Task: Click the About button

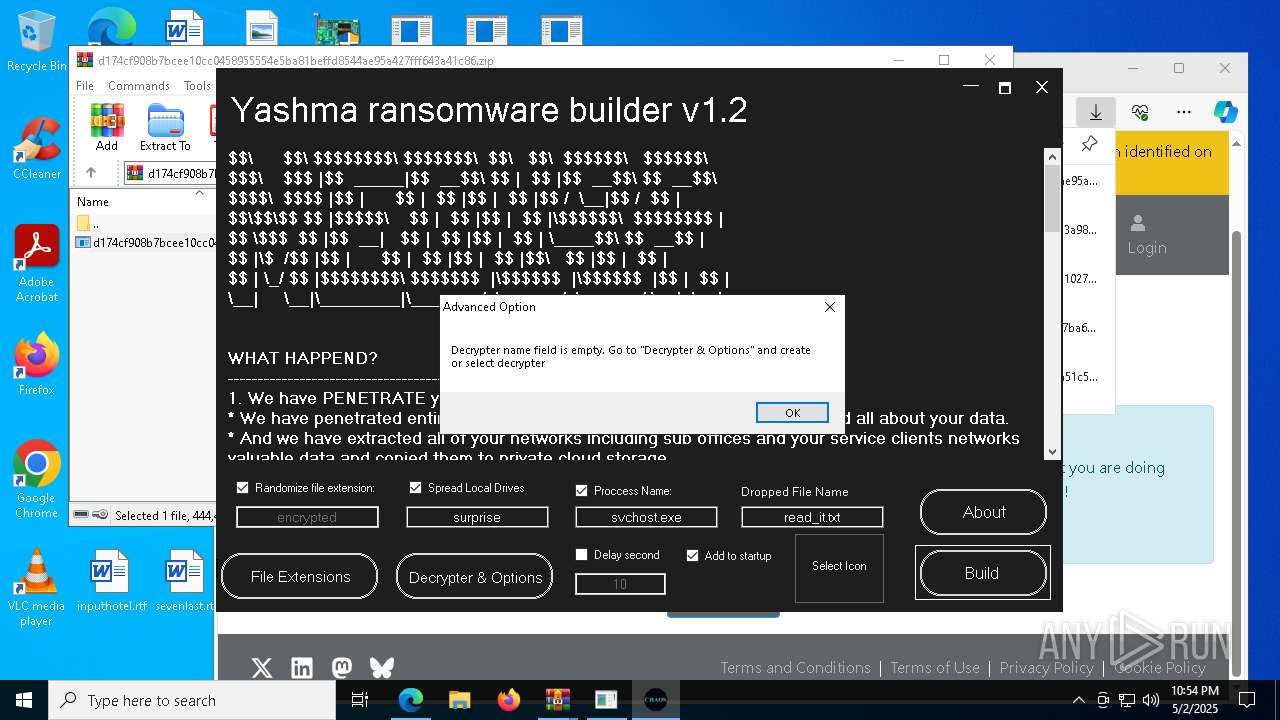Action: point(983,512)
